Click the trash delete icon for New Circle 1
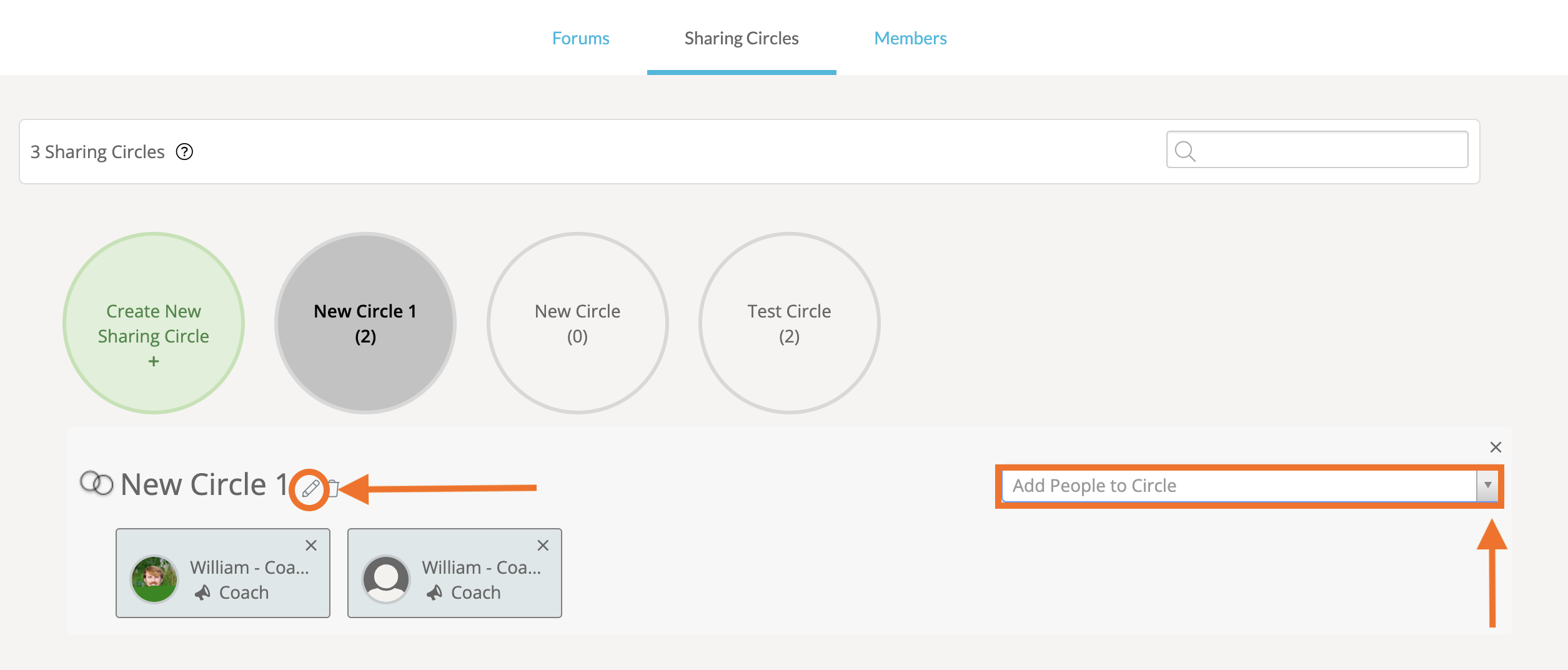The image size is (1568, 670). [x=334, y=488]
